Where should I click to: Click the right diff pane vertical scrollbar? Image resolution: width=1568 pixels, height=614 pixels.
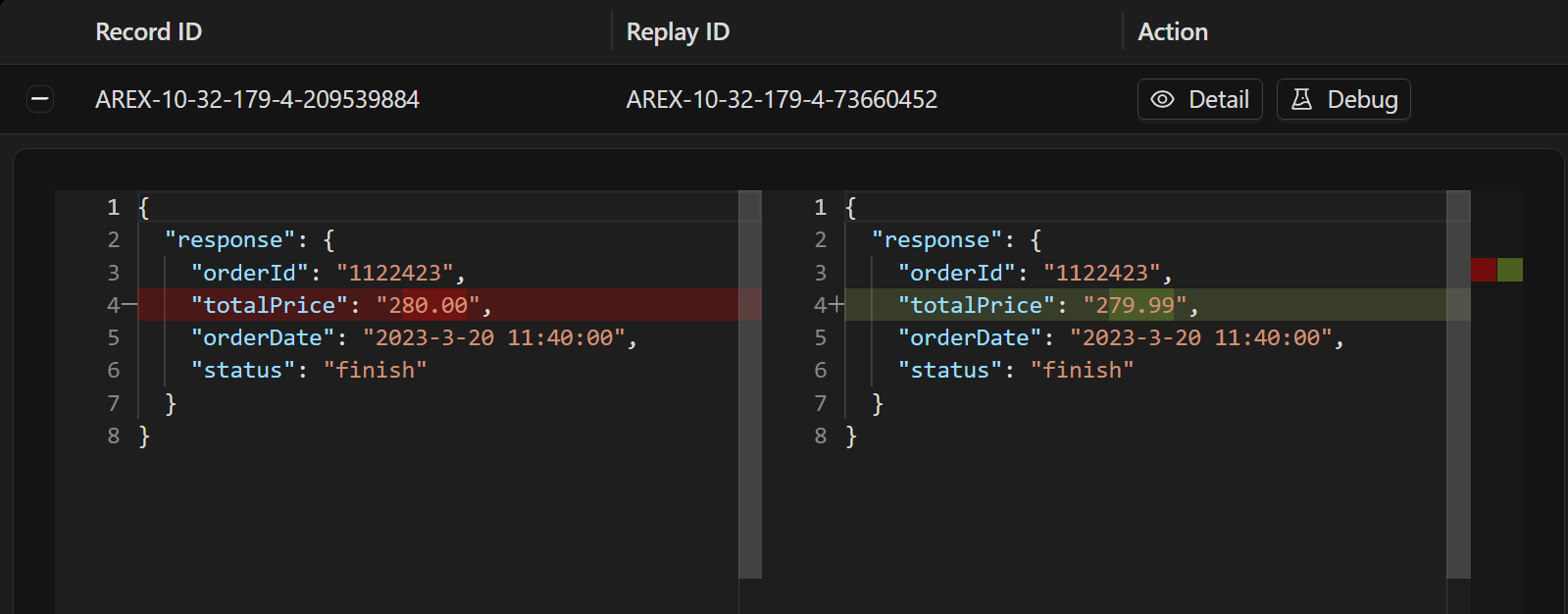[1458, 384]
